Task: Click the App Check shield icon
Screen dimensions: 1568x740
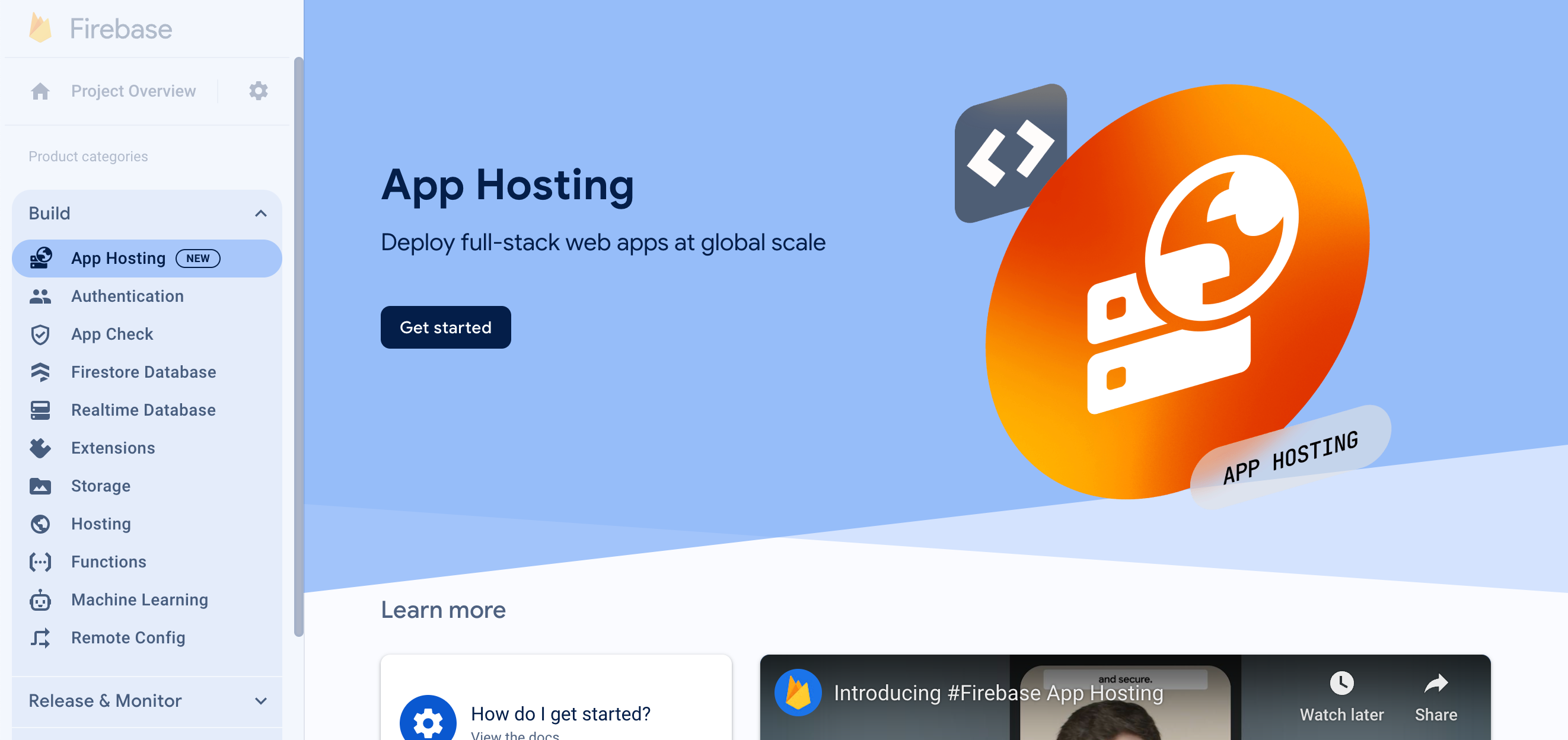Action: coord(41,334)
